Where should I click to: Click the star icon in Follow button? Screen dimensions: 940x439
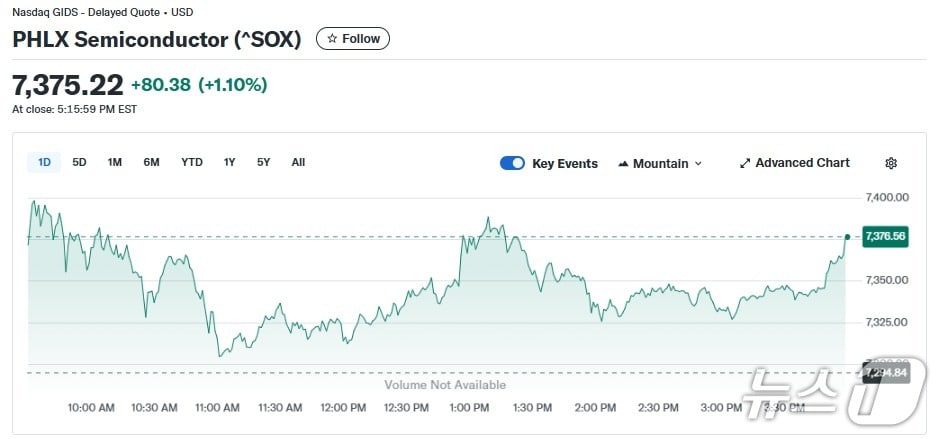(x=332, y=39)
